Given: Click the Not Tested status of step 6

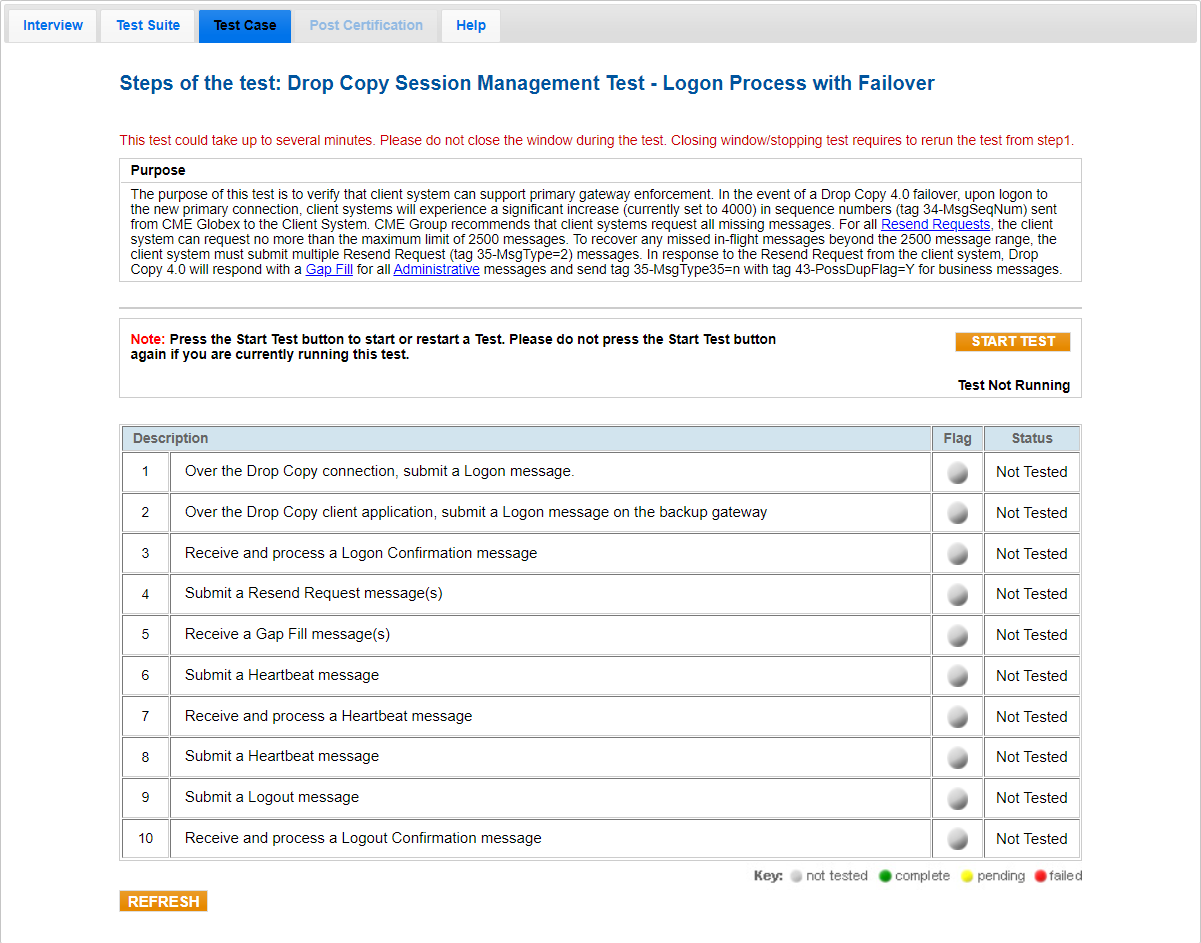Looking at the screenshot, I should click(1031, 676).
